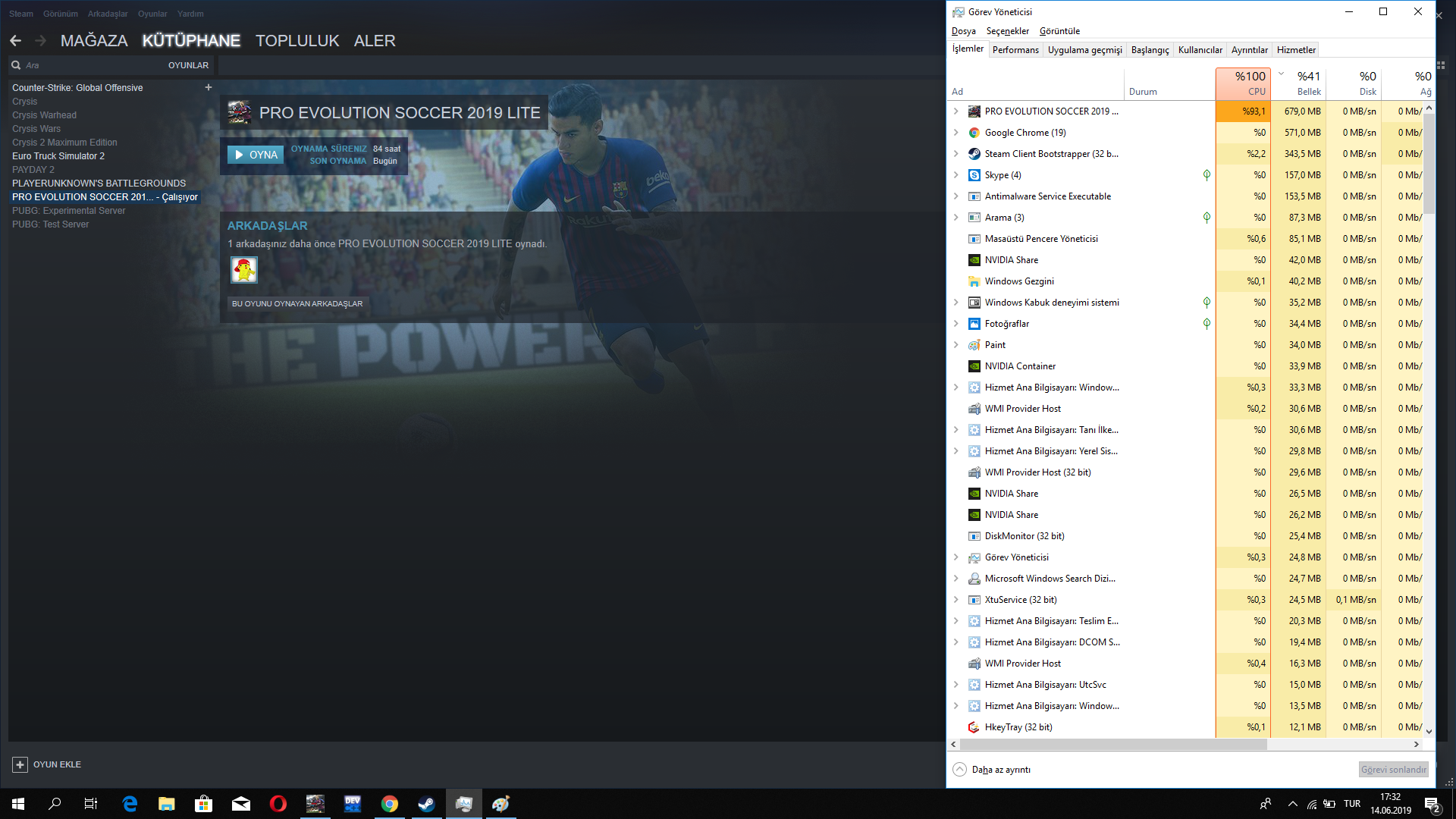Click the Skype process icon in Task Manager
This screenshot has width=1456, height=819.
974,175
